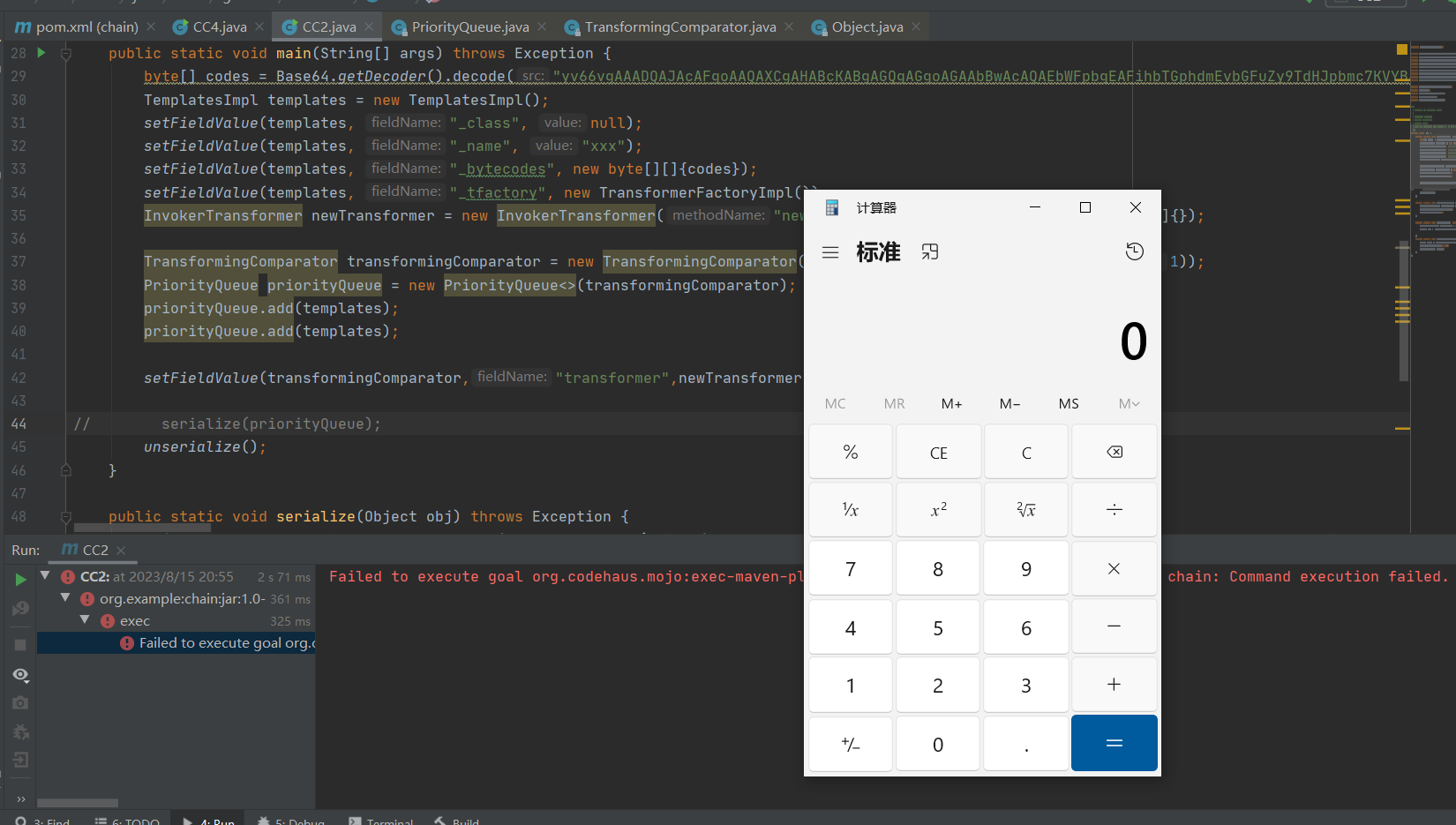The image size is (1456, 825).
Task: Click the 计算器 Calculator app icon
Action: 831,207
